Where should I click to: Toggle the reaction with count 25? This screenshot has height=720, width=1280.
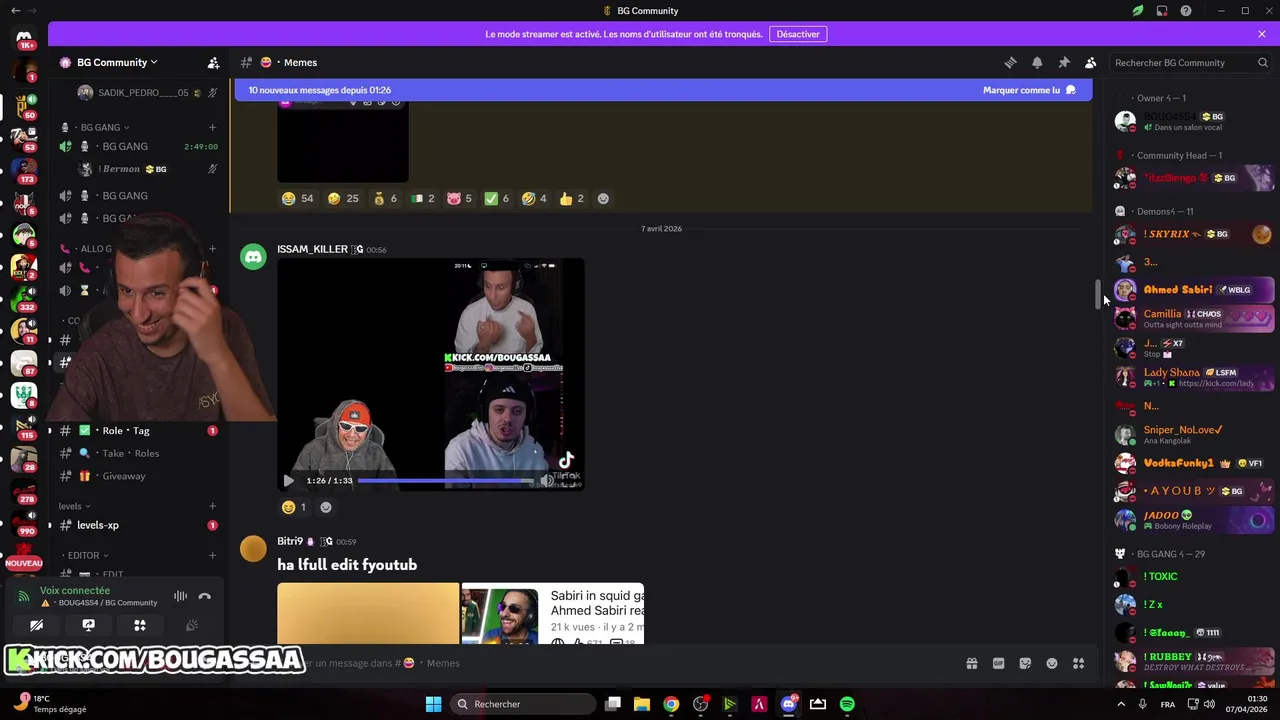[343, 198]
